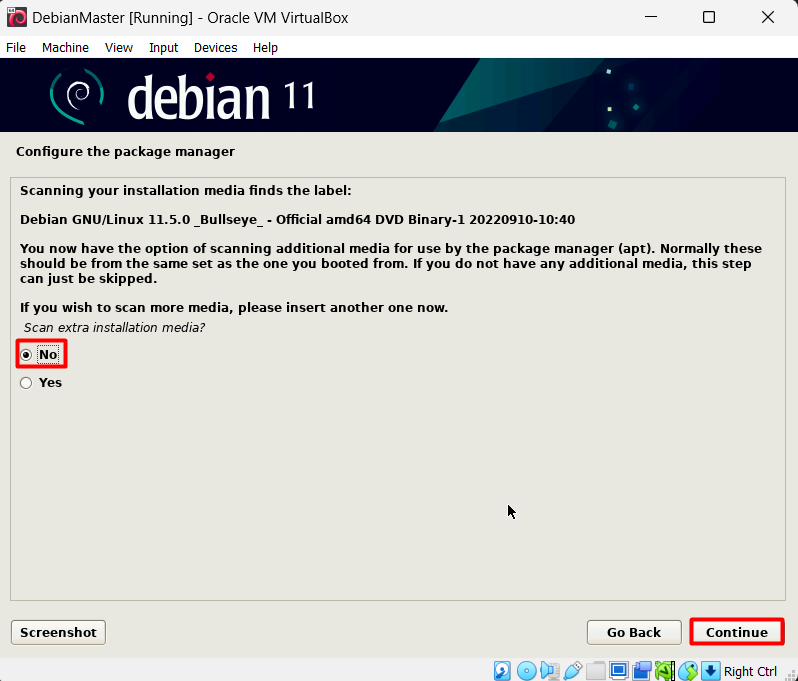798x681 pixels.
Task: Open the recording status icon
Action: [x=642, y=671]
